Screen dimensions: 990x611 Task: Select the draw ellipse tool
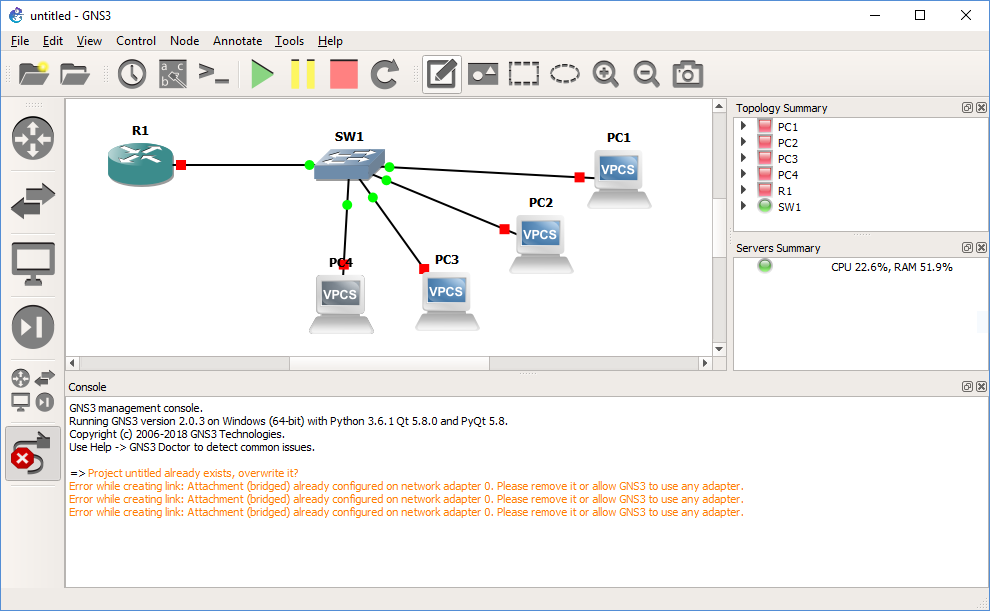(x=564, y=74)
